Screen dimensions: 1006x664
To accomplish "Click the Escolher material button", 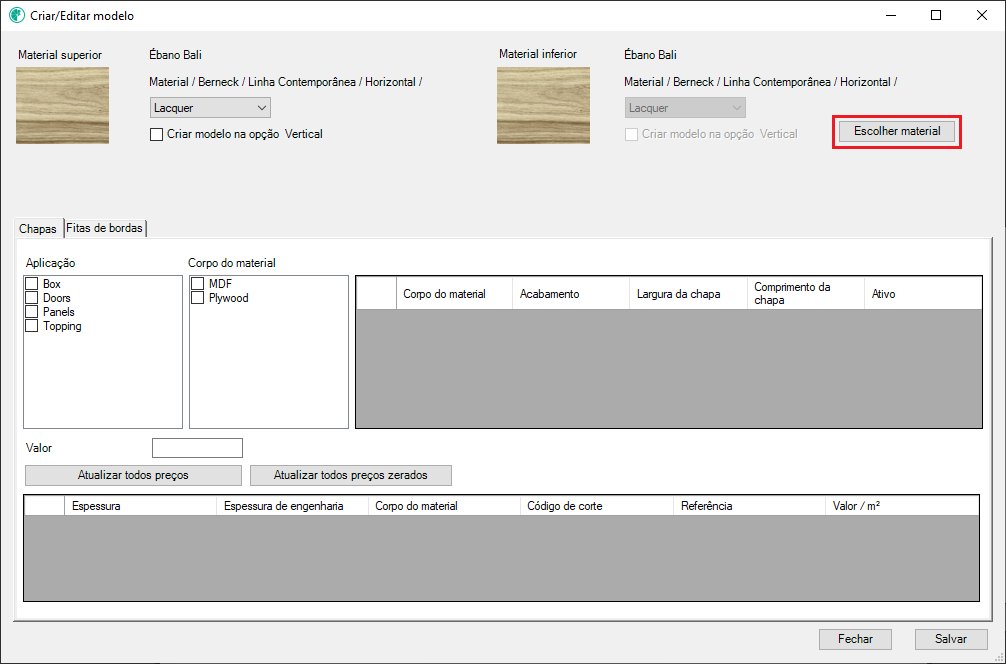I will pos(897,131).
